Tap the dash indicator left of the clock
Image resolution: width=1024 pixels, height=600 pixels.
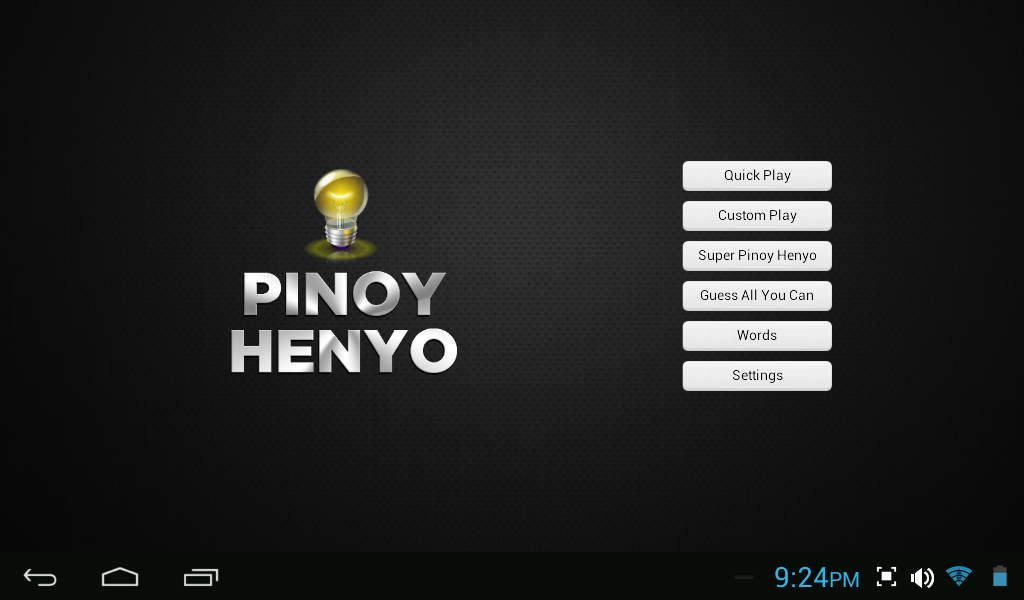(x=742, y=577)
